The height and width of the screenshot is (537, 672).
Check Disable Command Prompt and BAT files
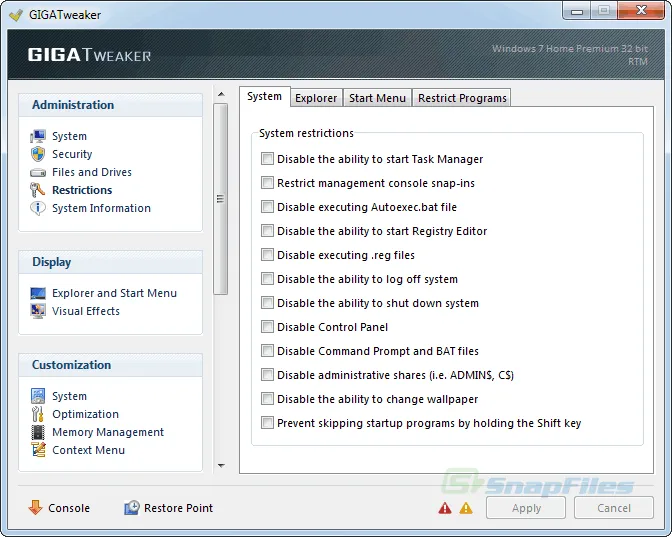(x=267, y=351)
